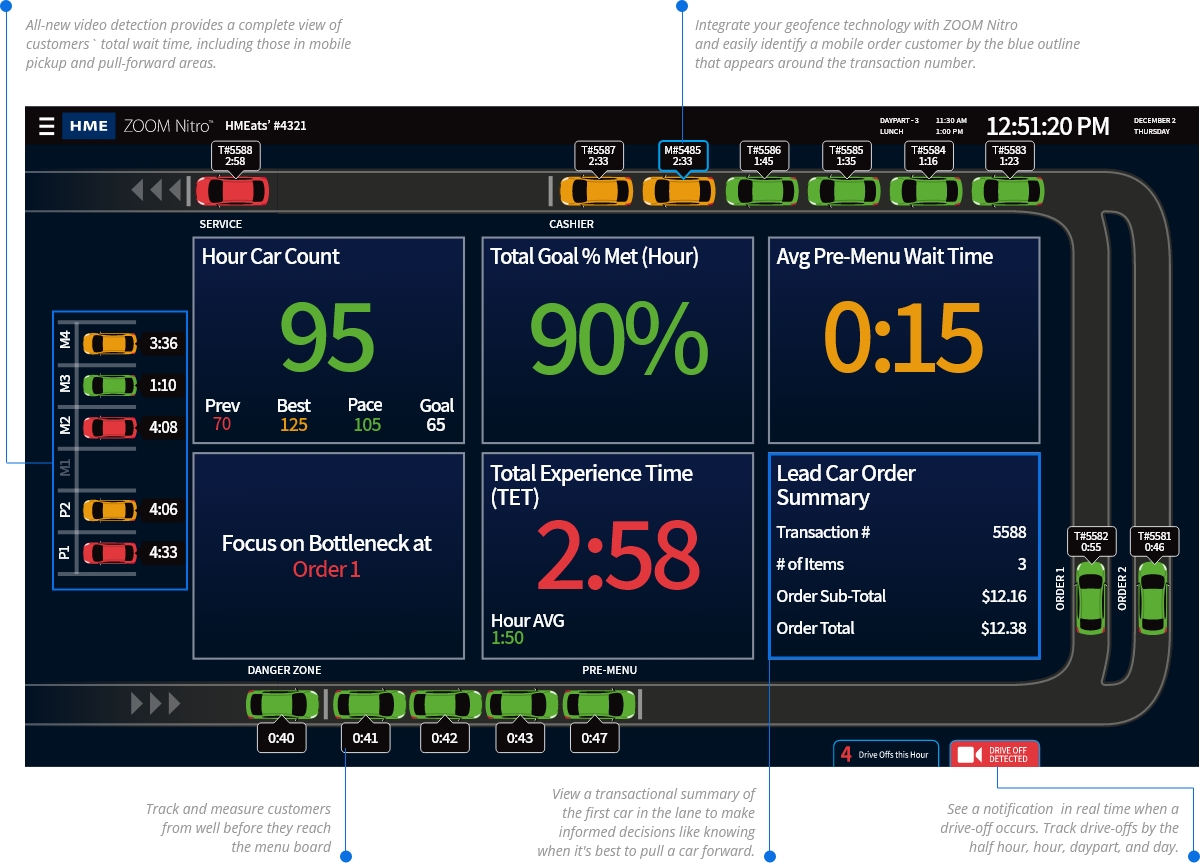
Task: Click Pace value 105
Action: click(367, 425)
